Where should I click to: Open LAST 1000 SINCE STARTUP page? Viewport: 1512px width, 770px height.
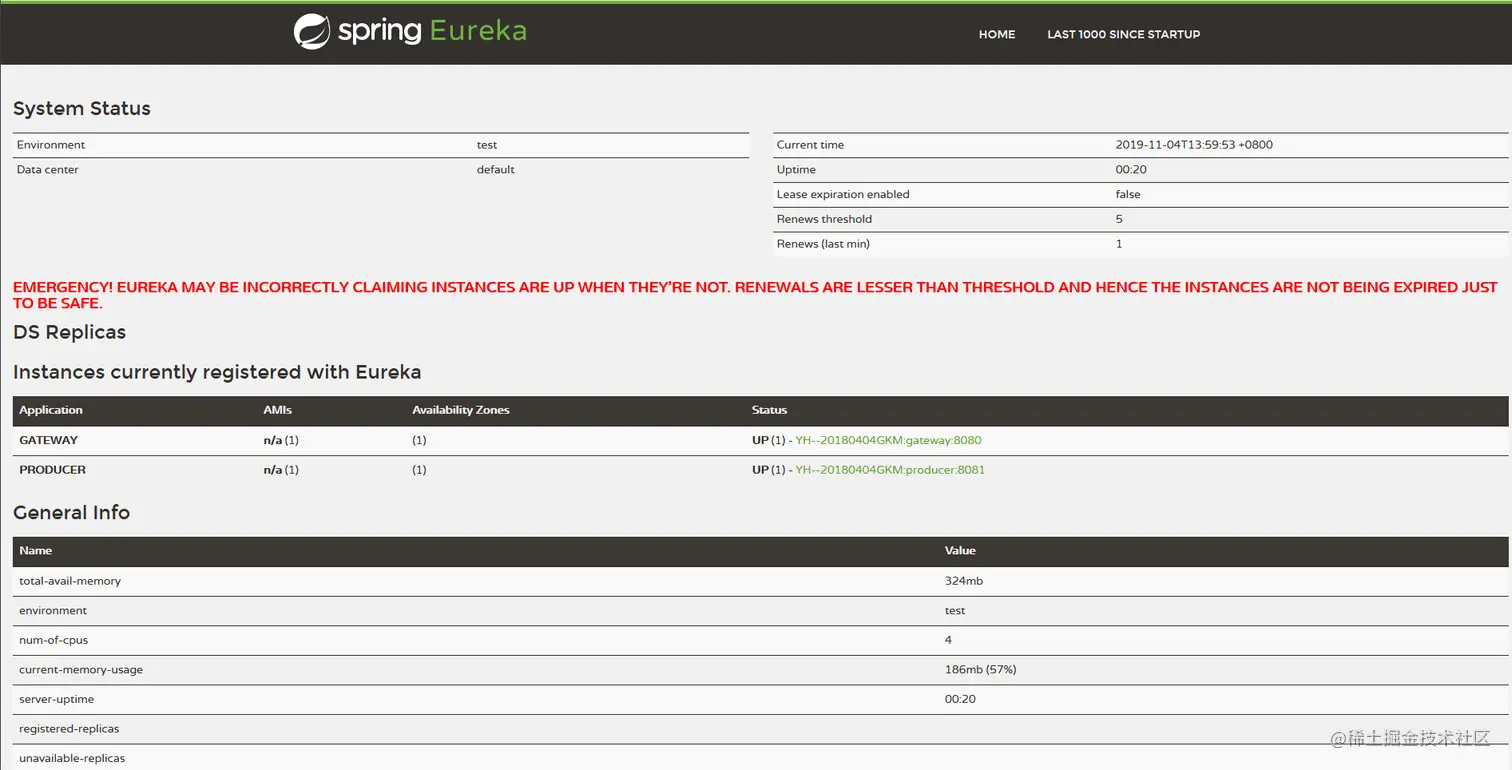pos(1123,34)
